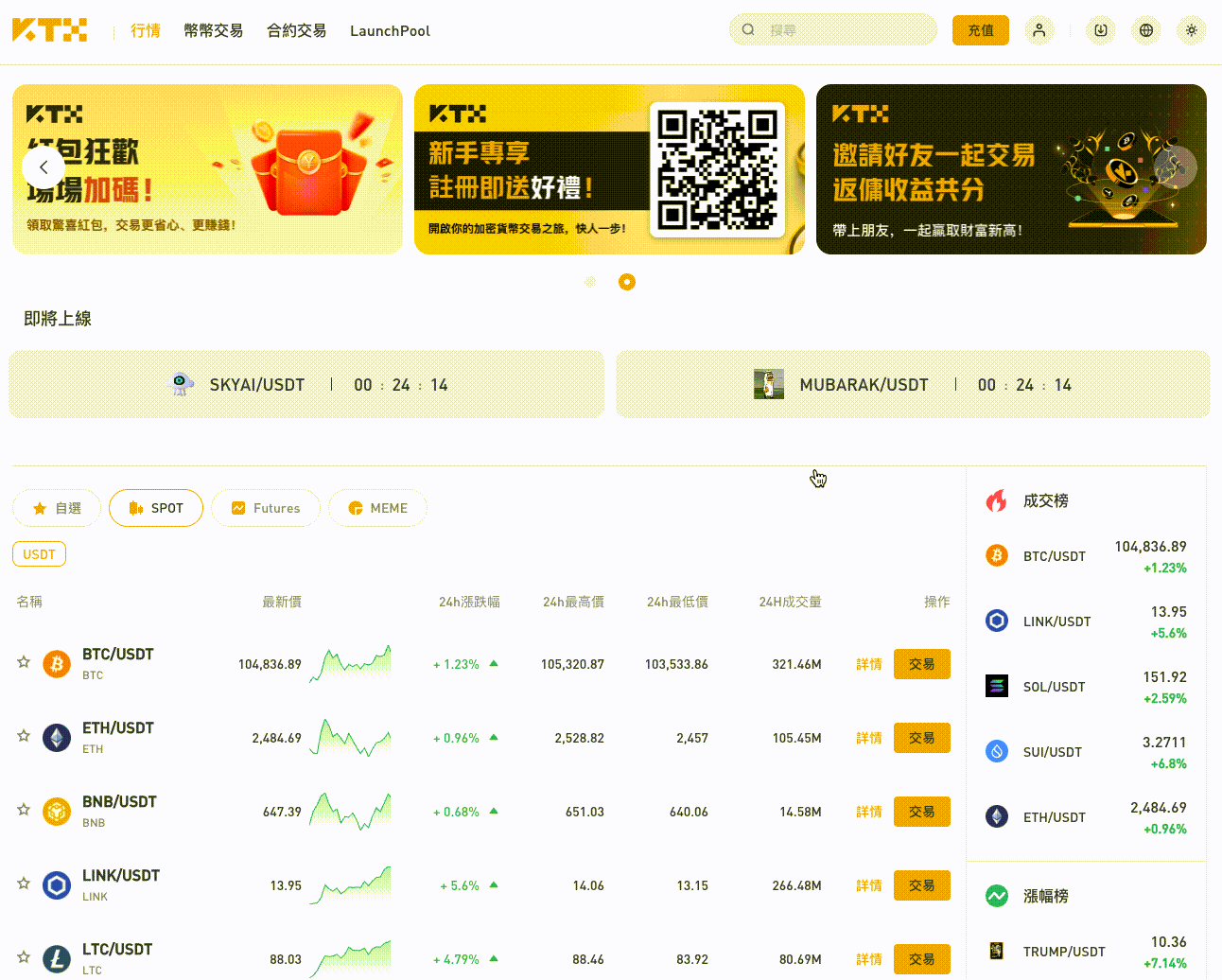Click the next banner arrow

pyautogui.click(x=1176, y=167)
